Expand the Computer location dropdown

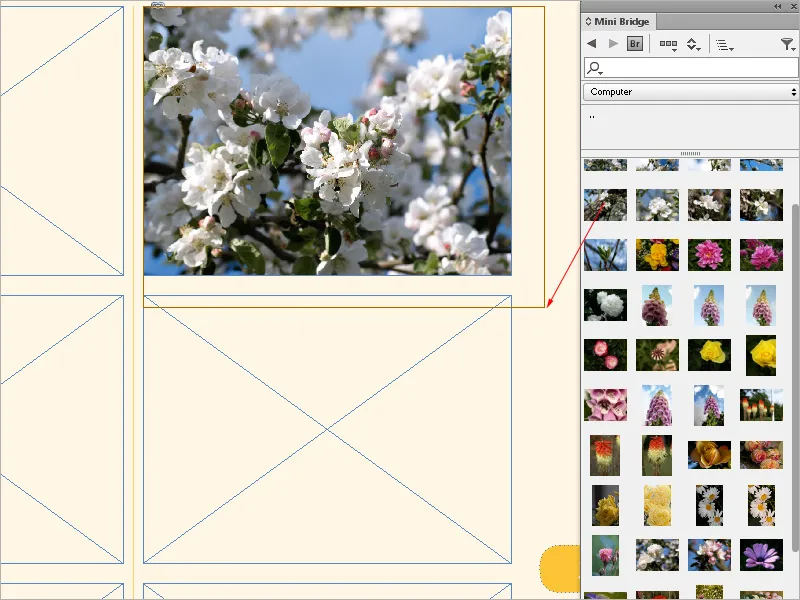[x=691, y=92]
